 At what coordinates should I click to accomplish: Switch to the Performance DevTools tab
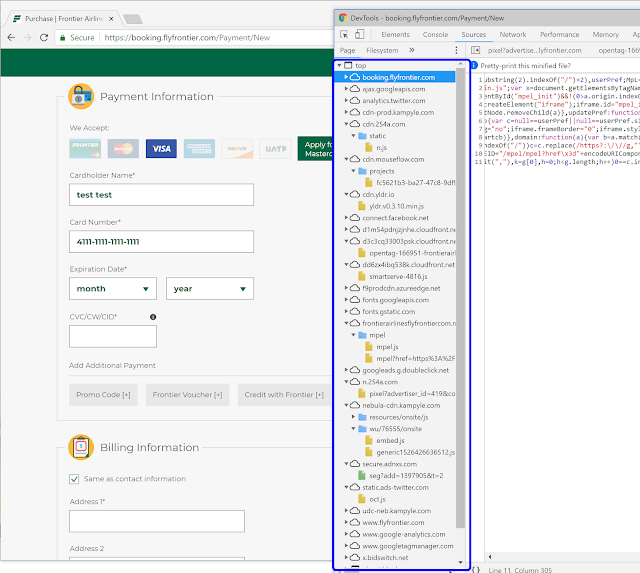click(x=559, y=35)
